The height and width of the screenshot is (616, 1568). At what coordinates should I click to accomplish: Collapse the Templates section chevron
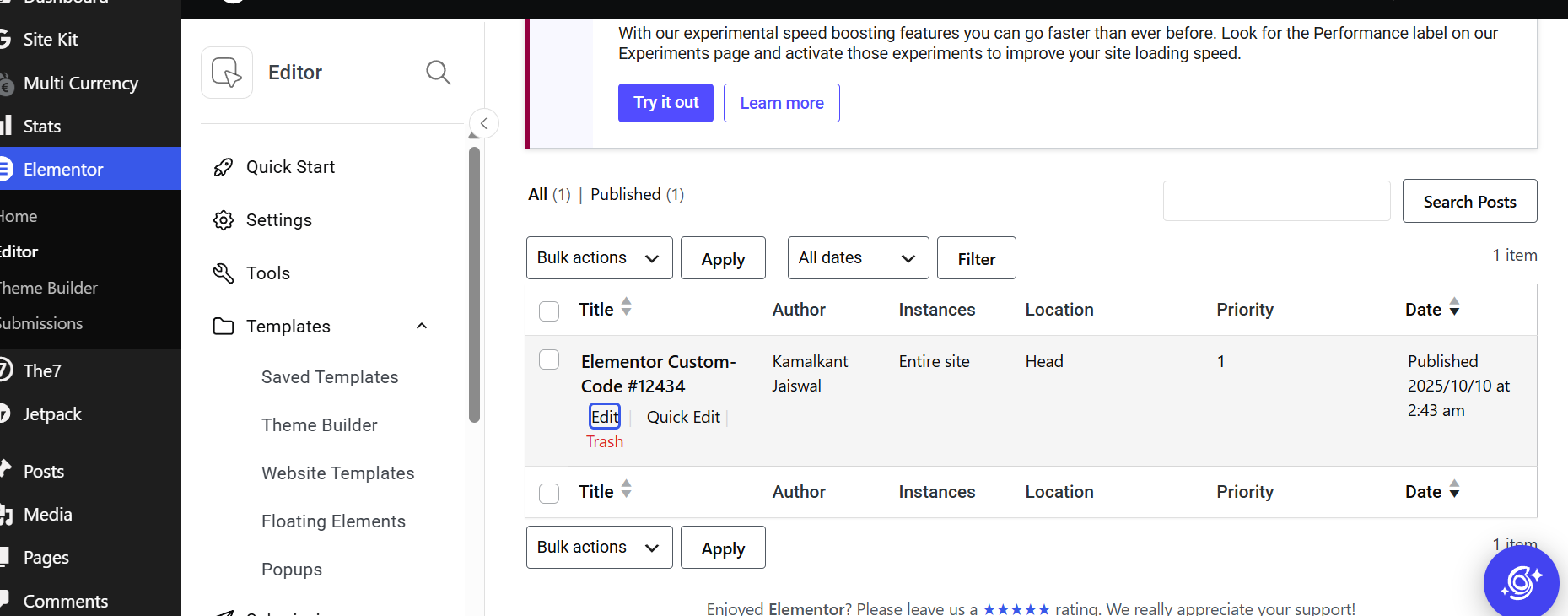[x=422, y=326]
